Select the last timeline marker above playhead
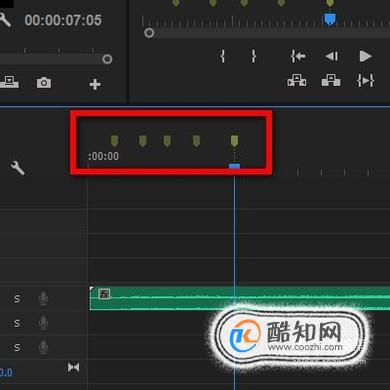The image size is (390, 390). (234, 141)
